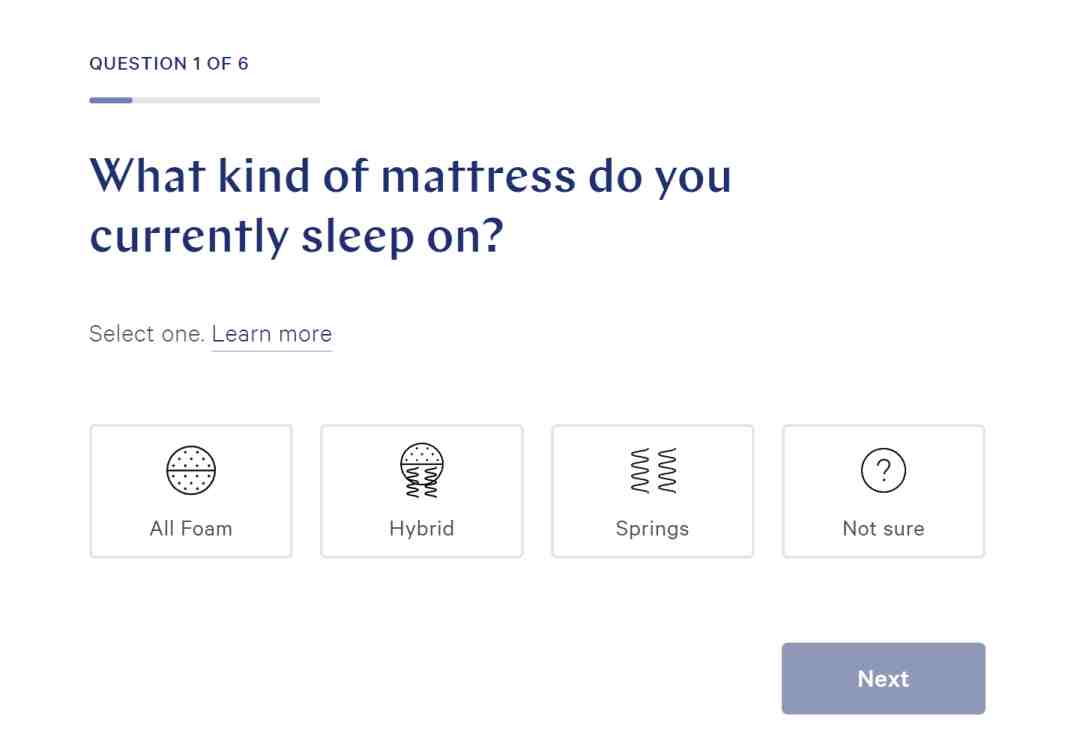Screen dimensions: 1080x734
Task: Open the Learn more link
Action: tap(271, 334)
